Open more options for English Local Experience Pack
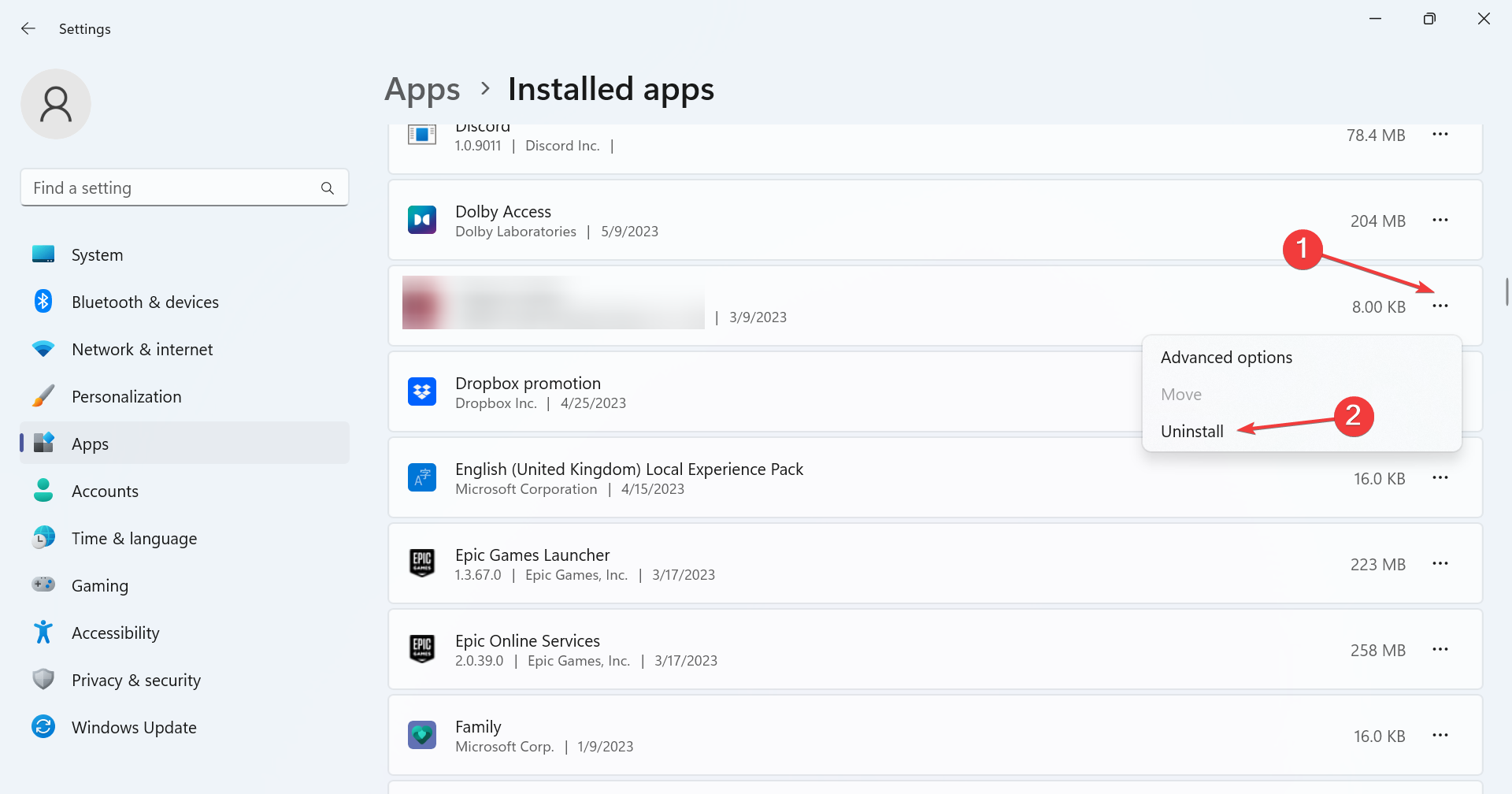Viewport: 1512px width, 794px height. 1440,478
